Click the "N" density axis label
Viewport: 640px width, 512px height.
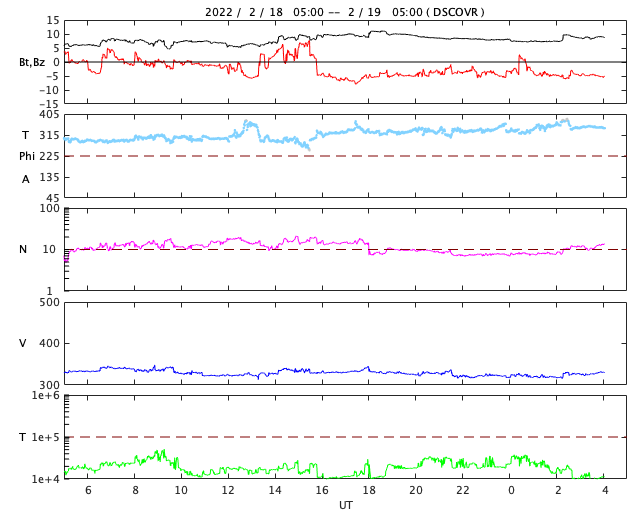pyautogui.click(x=23, y=249)
